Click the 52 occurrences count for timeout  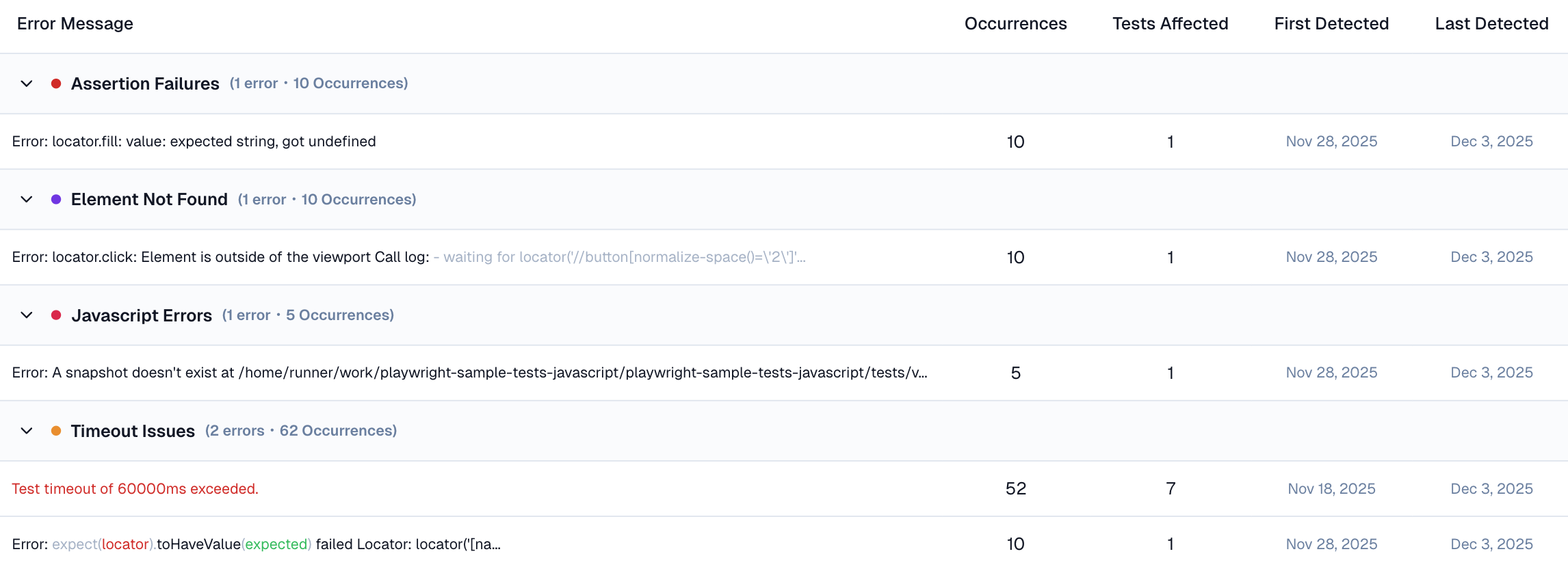(1015, 489)
